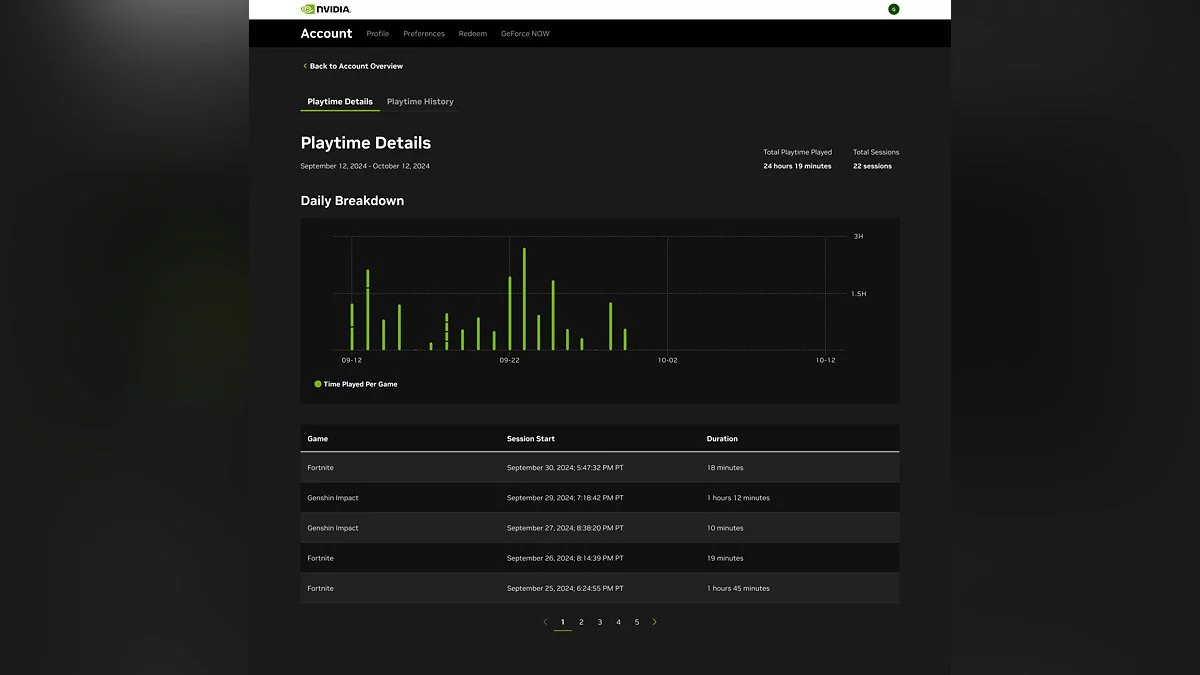Screen dimensions: 1200x675
Task: Go to previous page using left arrow
Action: click(x=545, y=622)
